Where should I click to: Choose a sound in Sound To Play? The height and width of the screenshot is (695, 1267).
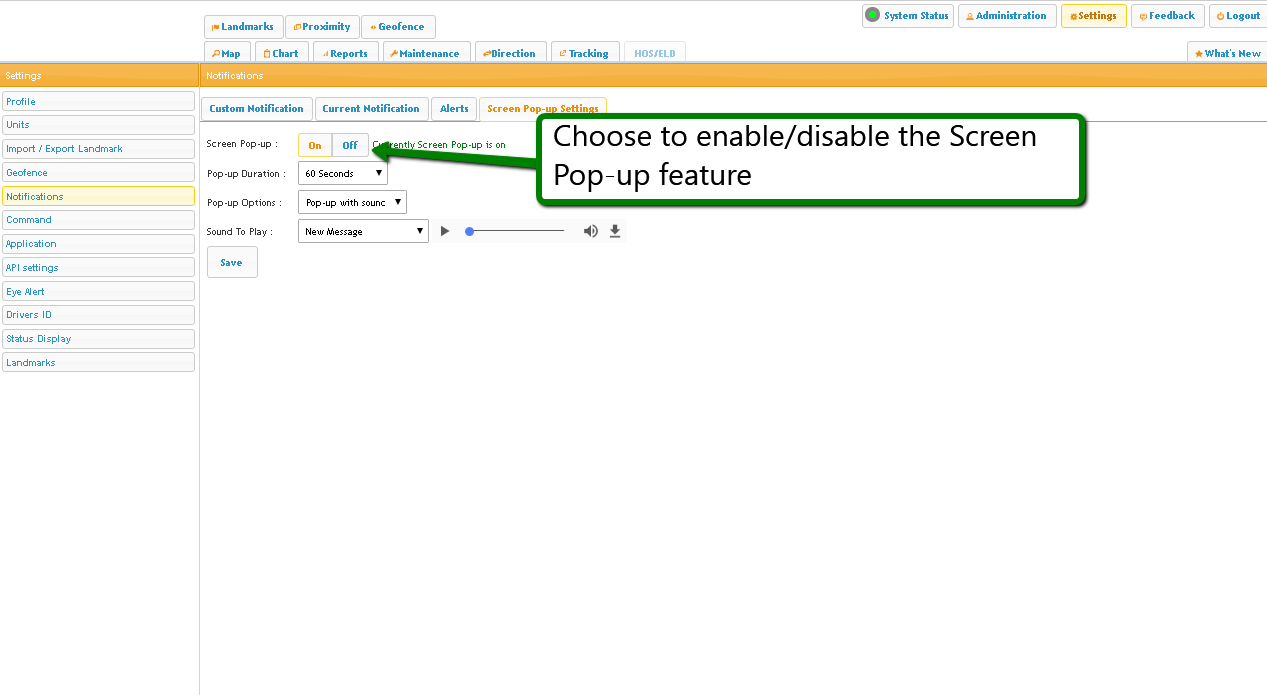click(363, 231)
